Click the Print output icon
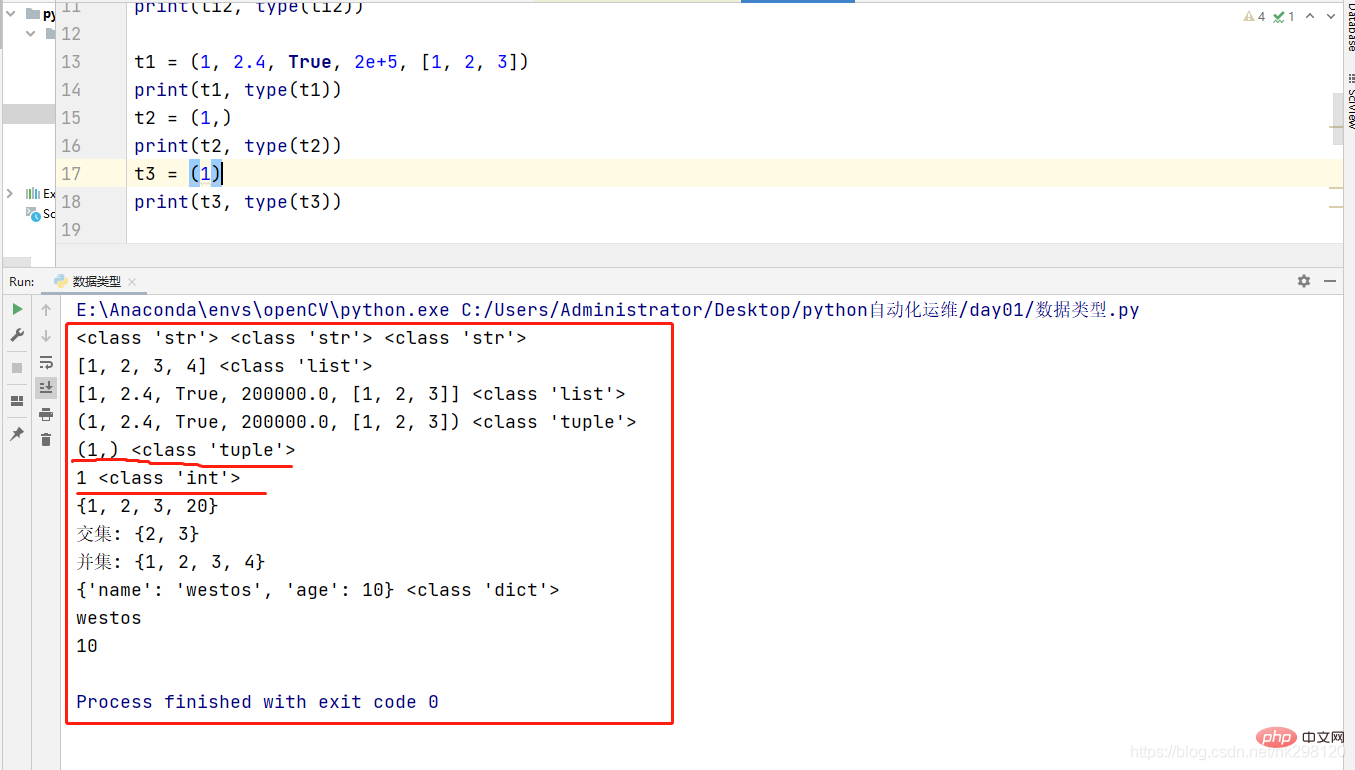 [46, 414]
